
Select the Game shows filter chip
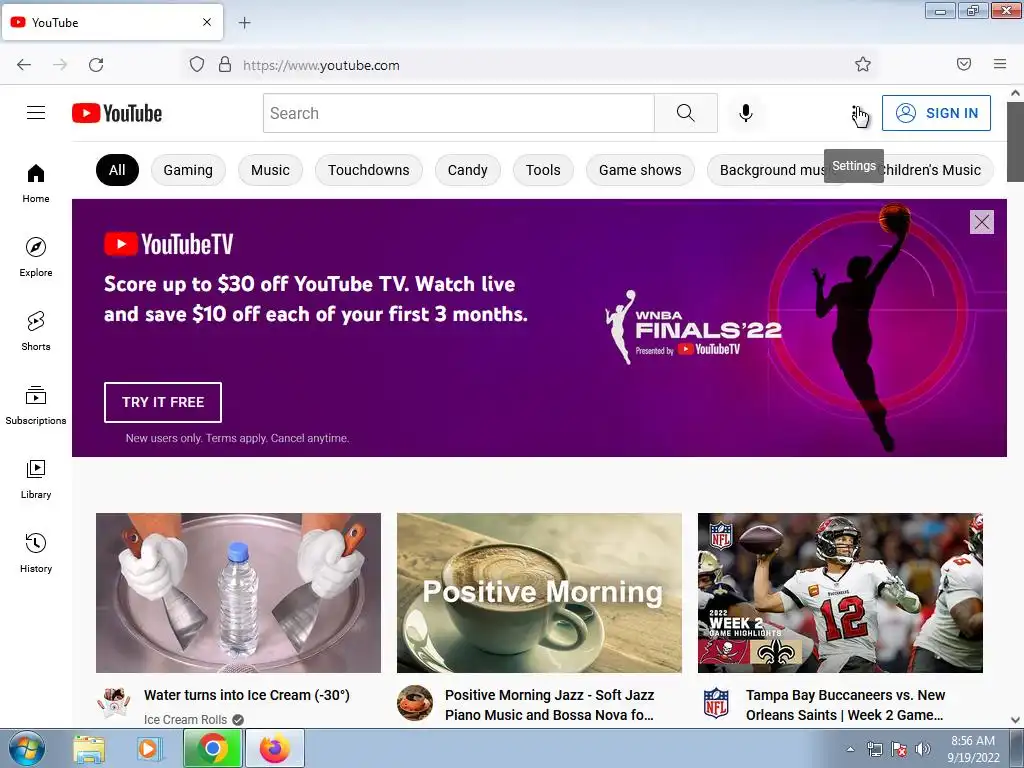pyautogui.click(x=640, y=170)
